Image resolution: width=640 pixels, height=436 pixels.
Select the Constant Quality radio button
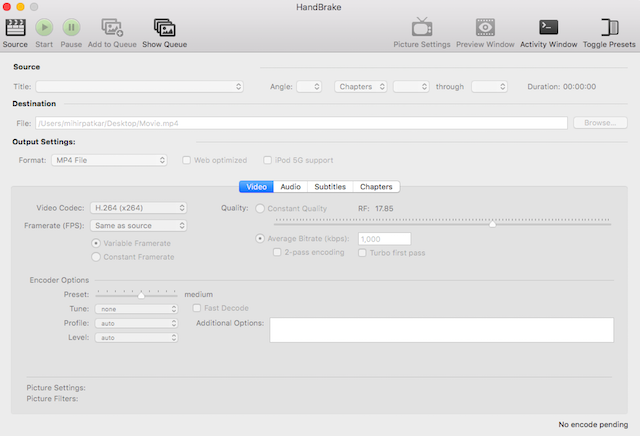point(260,209)
